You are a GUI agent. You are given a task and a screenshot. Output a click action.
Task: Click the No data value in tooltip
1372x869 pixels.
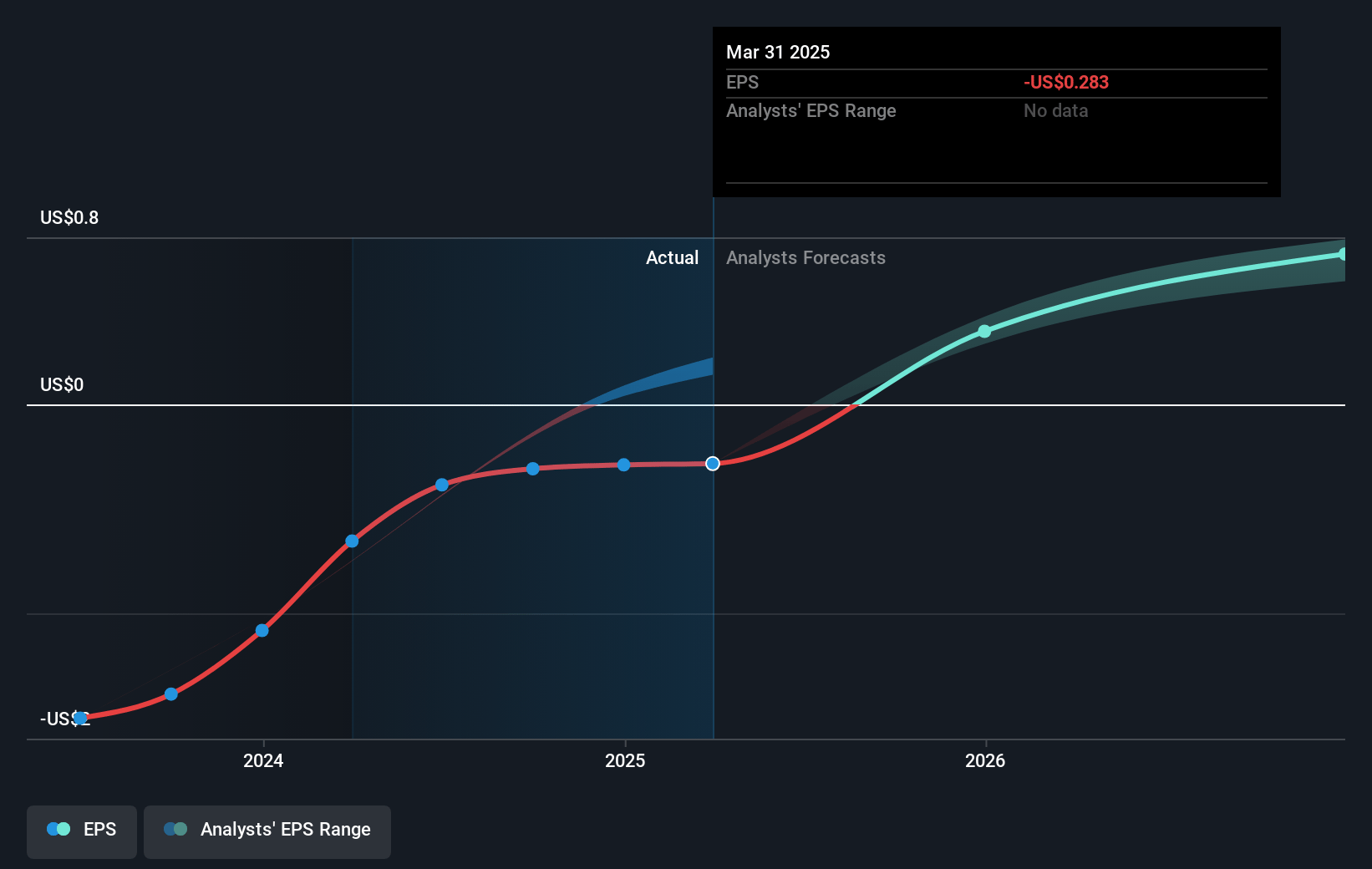(1056, 111)
